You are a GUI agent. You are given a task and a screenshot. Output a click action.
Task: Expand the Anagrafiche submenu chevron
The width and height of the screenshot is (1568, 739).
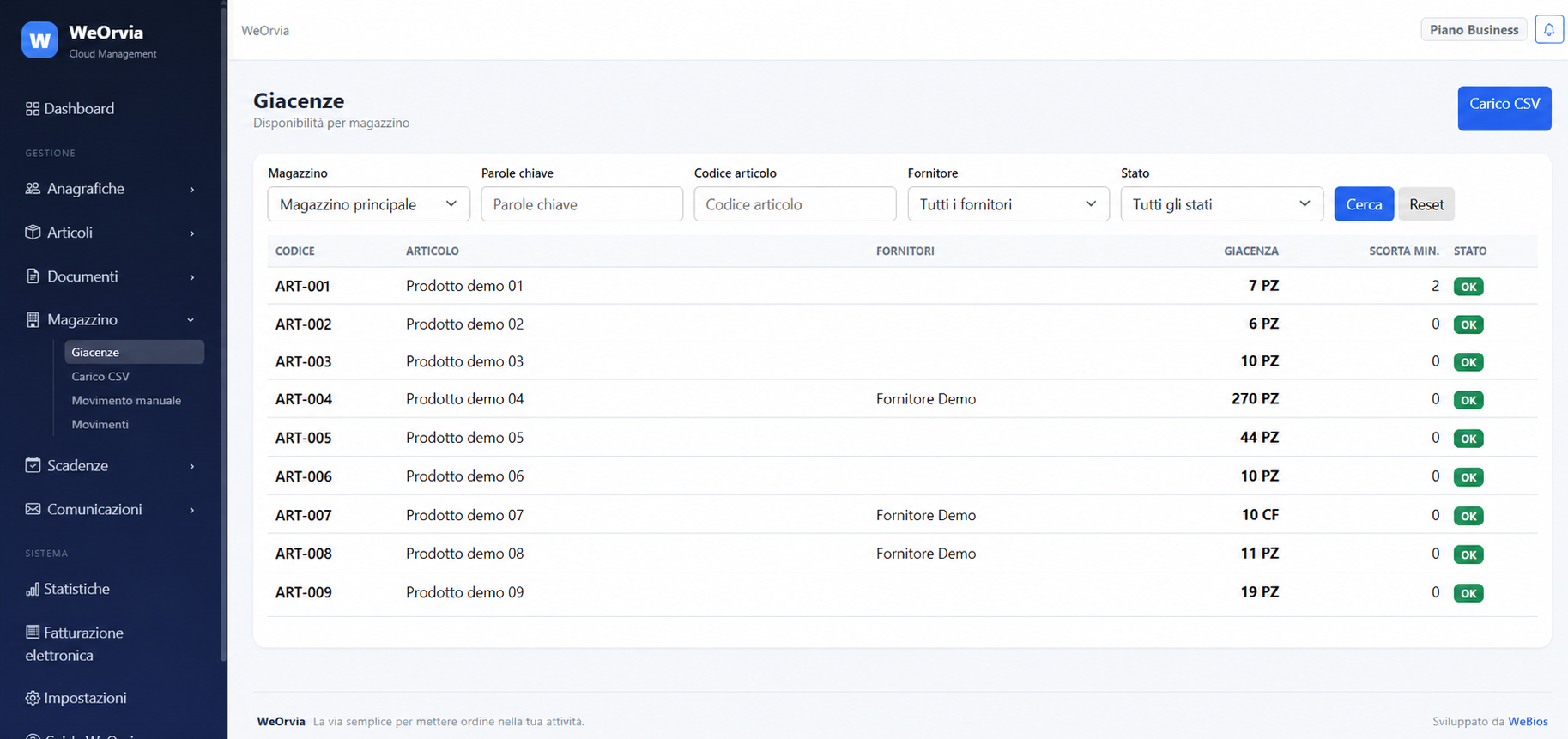(191, 190)
